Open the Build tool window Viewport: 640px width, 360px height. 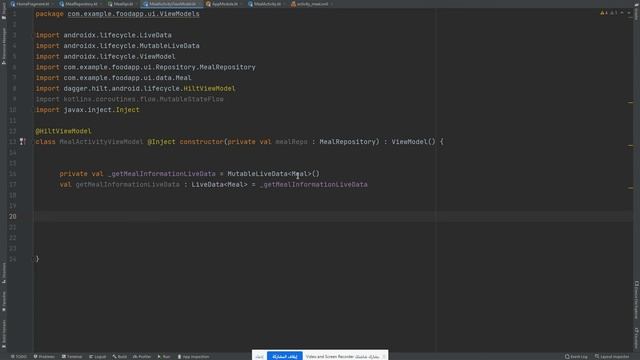tap(120, 357)
